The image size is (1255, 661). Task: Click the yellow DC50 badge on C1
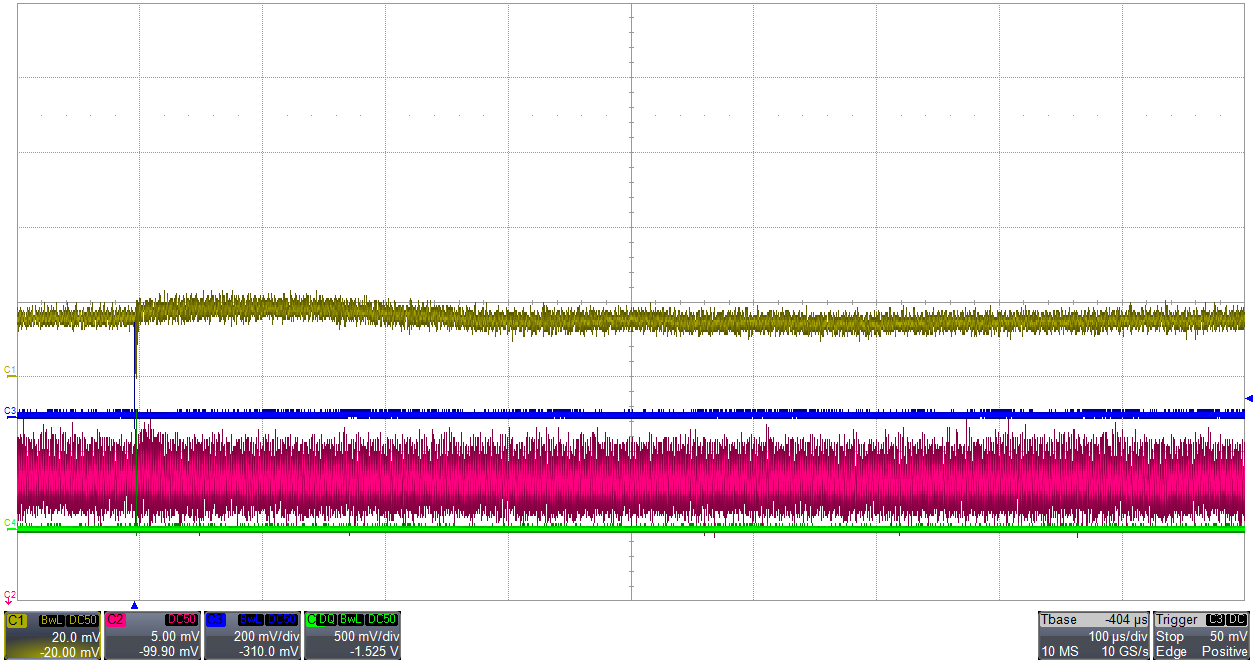pos(82,620)
